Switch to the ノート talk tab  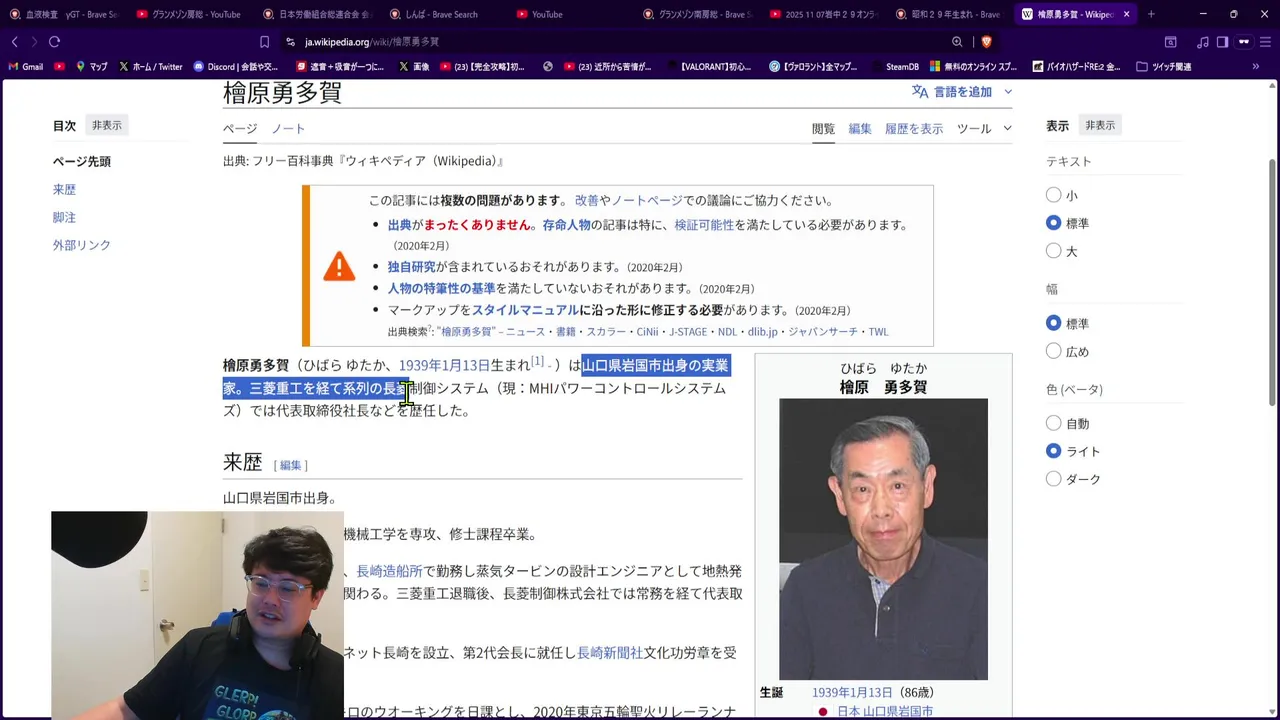click(x=288, y=128)
